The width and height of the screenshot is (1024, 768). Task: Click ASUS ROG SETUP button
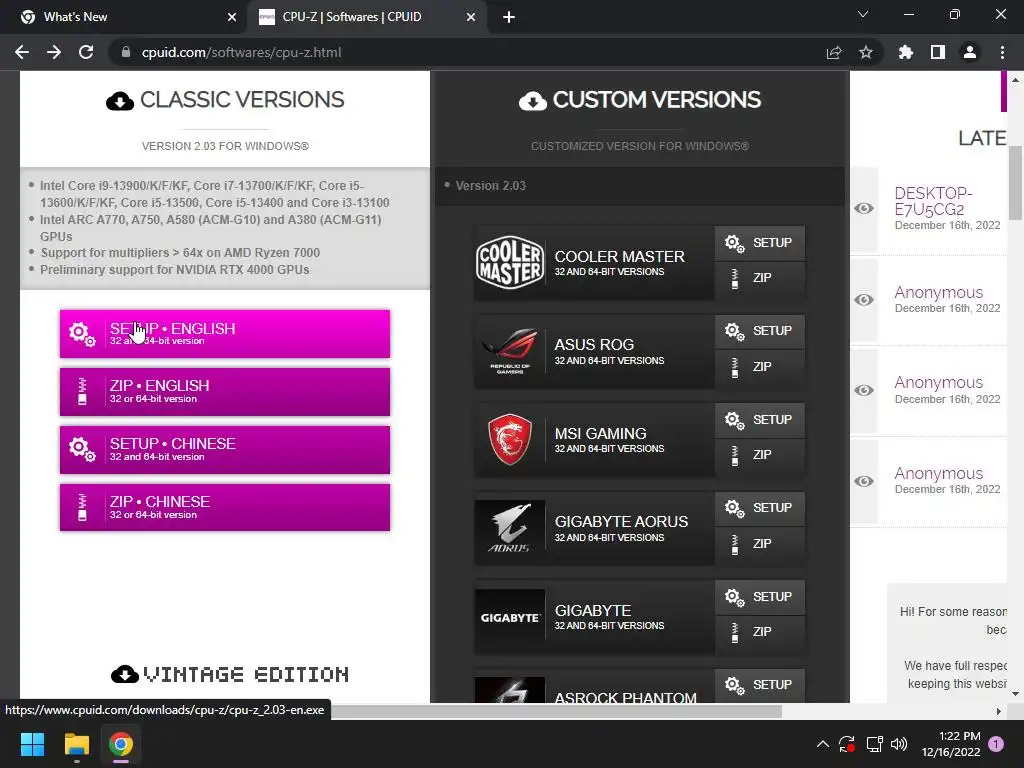click(x=760, y=331)
